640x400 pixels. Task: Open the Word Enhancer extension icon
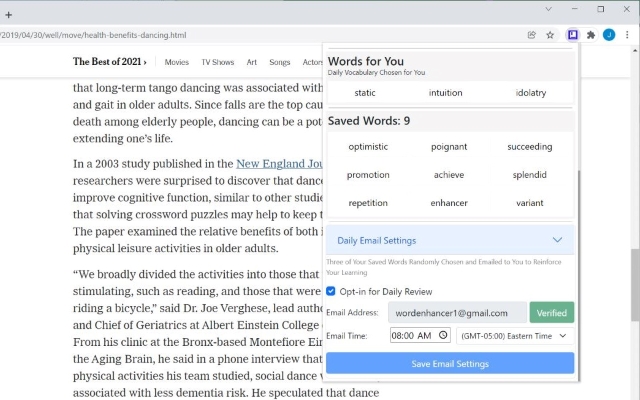pyautogui.click(x=573, y=35)
